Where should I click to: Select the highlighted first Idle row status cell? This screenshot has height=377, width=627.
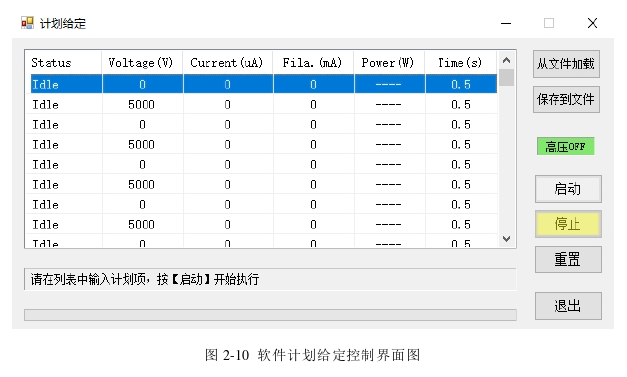[66, 84]
